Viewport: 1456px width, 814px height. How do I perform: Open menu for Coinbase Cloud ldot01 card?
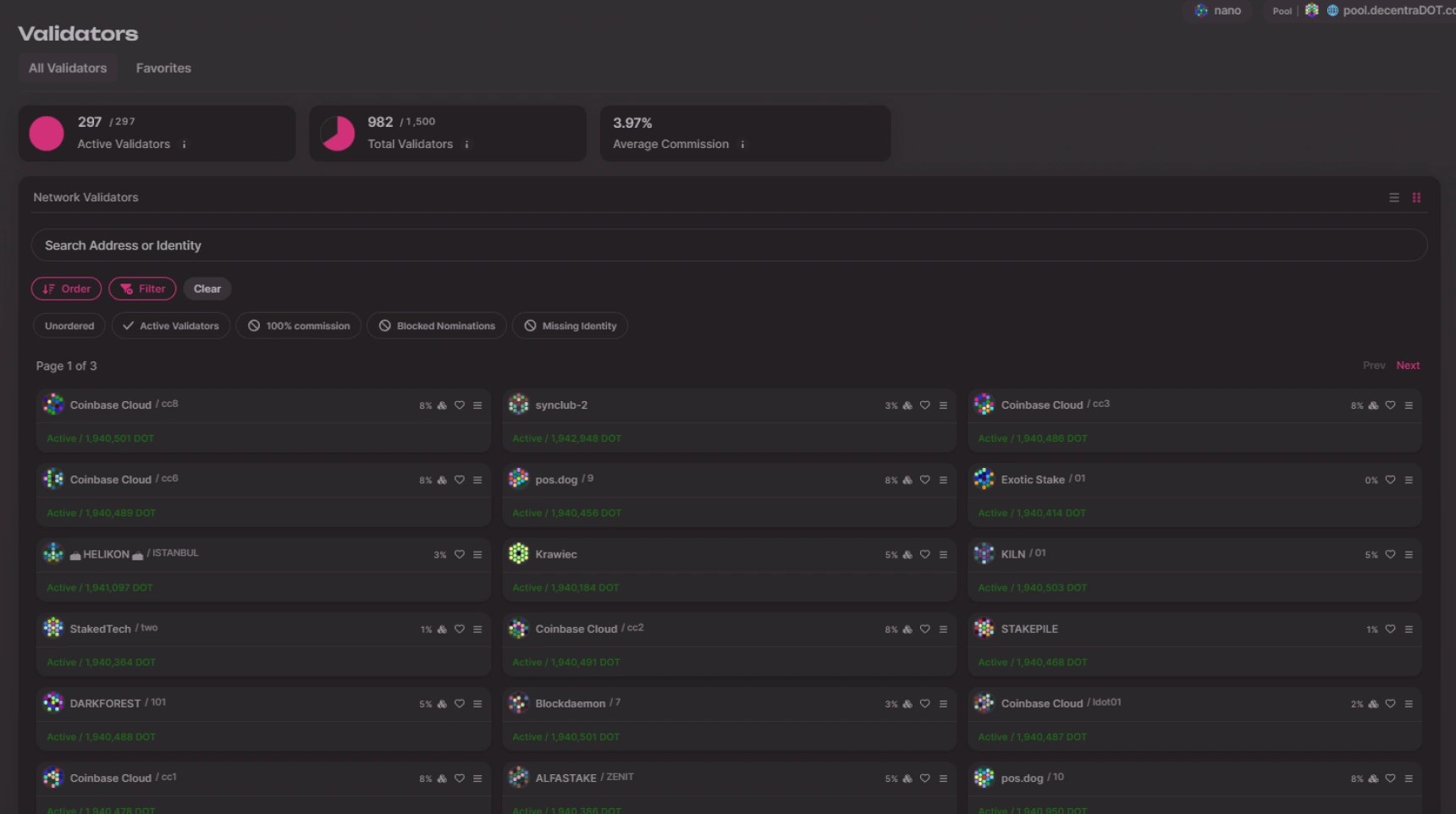click(x=1409, y=704)
